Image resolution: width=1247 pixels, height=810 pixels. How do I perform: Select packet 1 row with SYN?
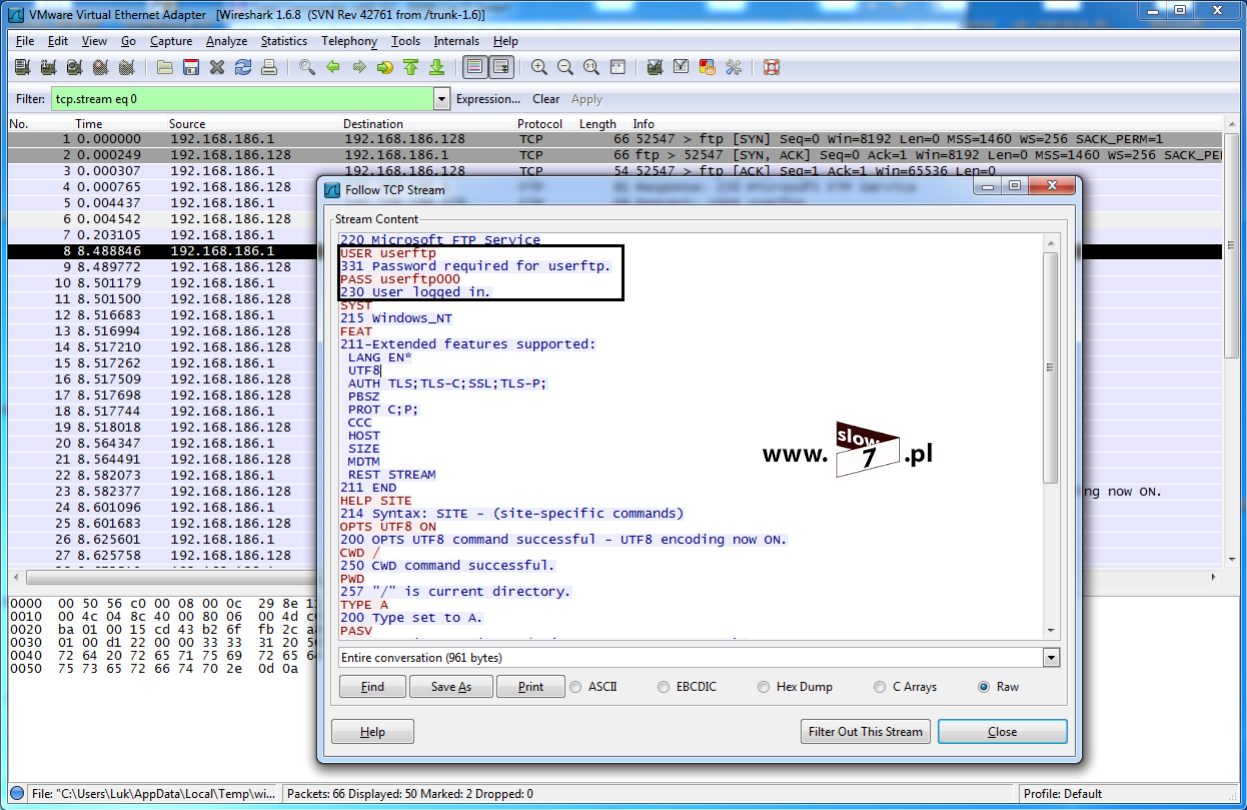tap(615, 139)
